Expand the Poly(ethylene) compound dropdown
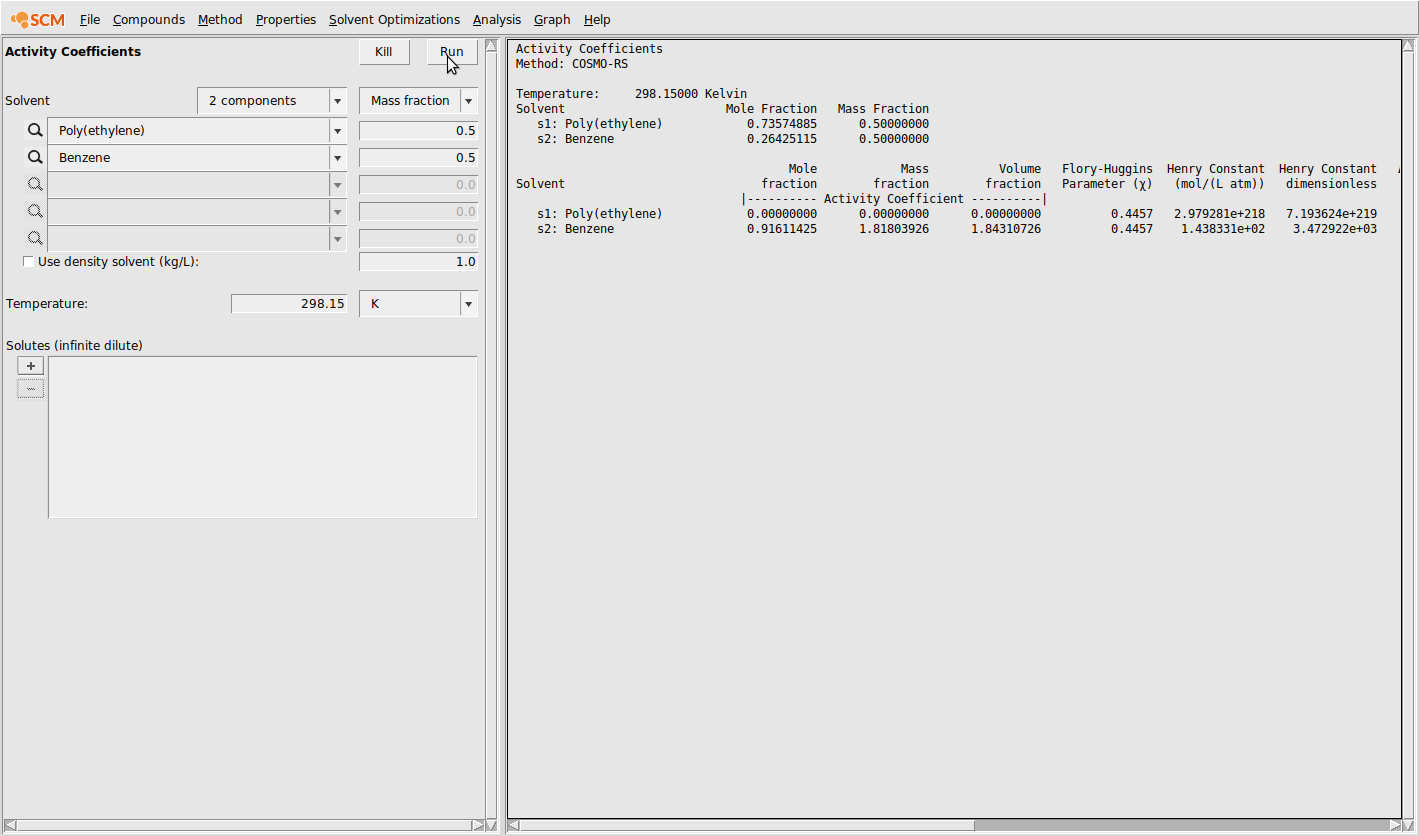Image resolution: width=1419 pixels, height=836 pixels. point(337,131)
